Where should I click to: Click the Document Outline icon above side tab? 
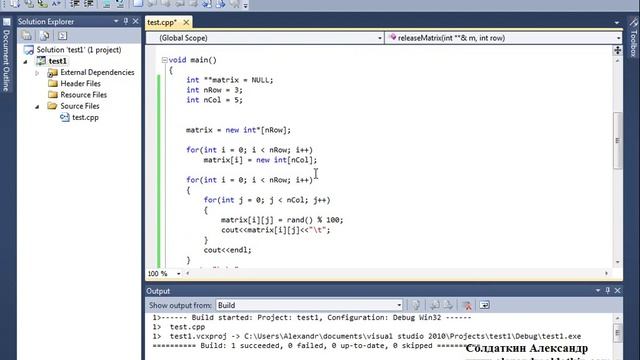[7, 22]
